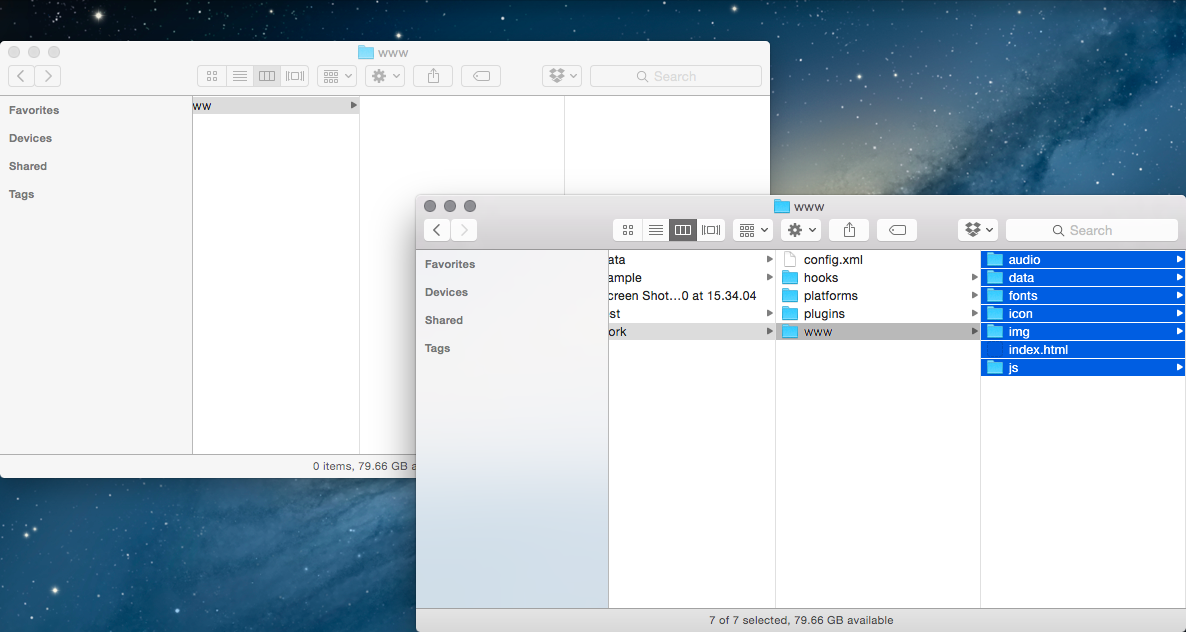1186x632 pixels.
Task: Select the fonts folder
Action: 1083,296
